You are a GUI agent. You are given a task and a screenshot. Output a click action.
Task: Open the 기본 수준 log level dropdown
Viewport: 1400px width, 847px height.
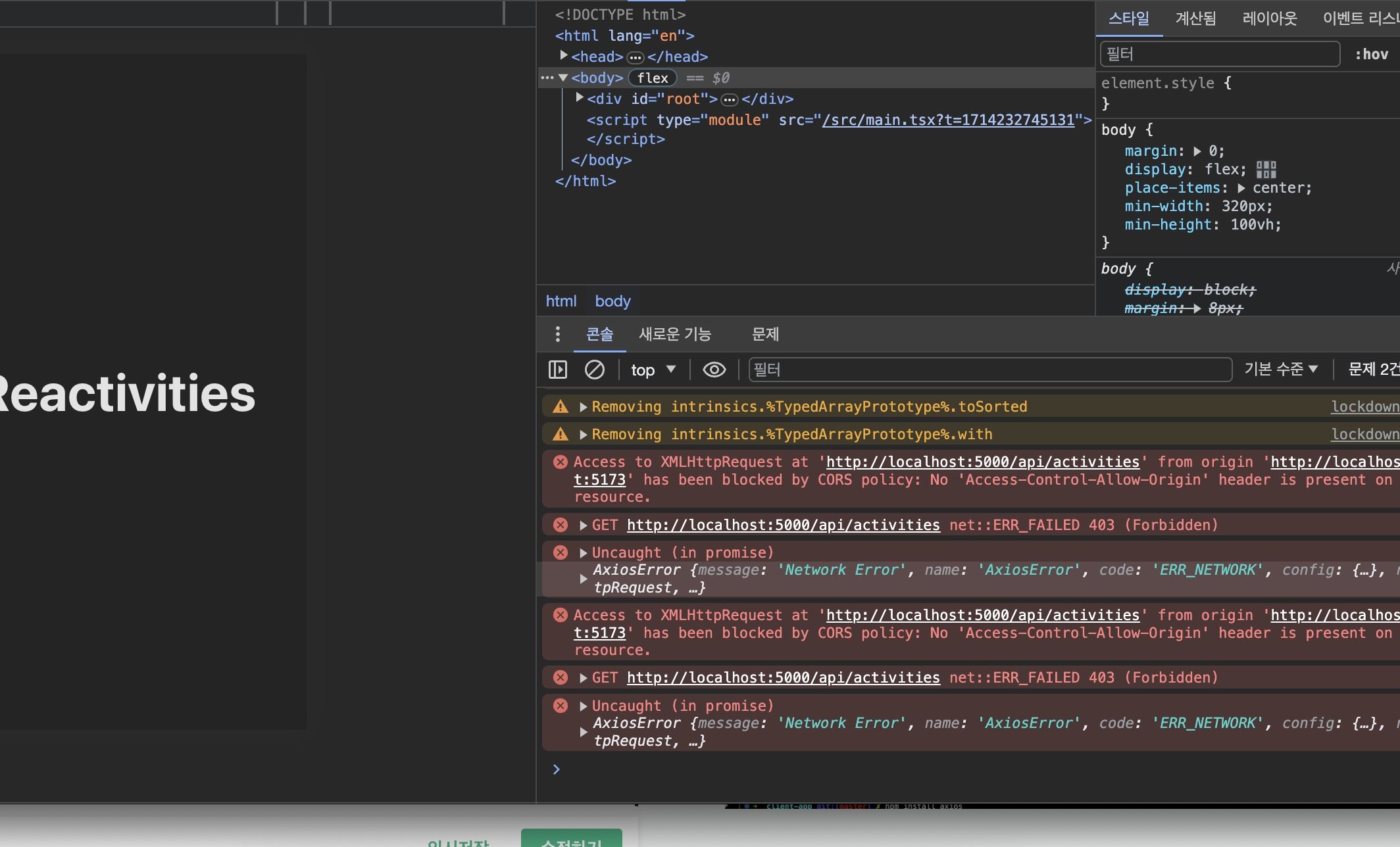pos(1280,369)
